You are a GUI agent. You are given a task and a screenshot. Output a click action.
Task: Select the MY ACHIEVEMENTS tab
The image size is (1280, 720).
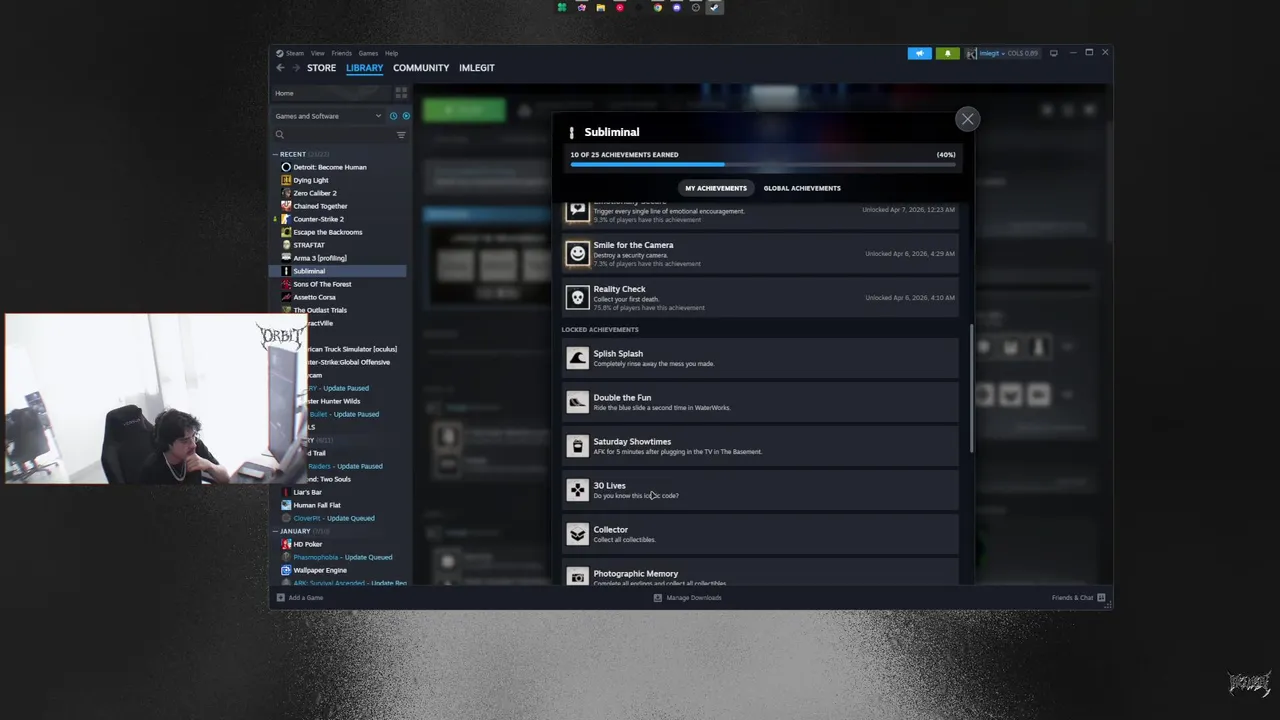(x=716, y=188)
